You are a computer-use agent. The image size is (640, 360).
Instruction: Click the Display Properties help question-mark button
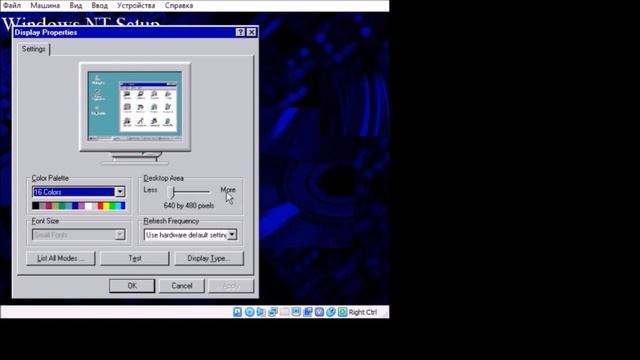click(240, 32)
